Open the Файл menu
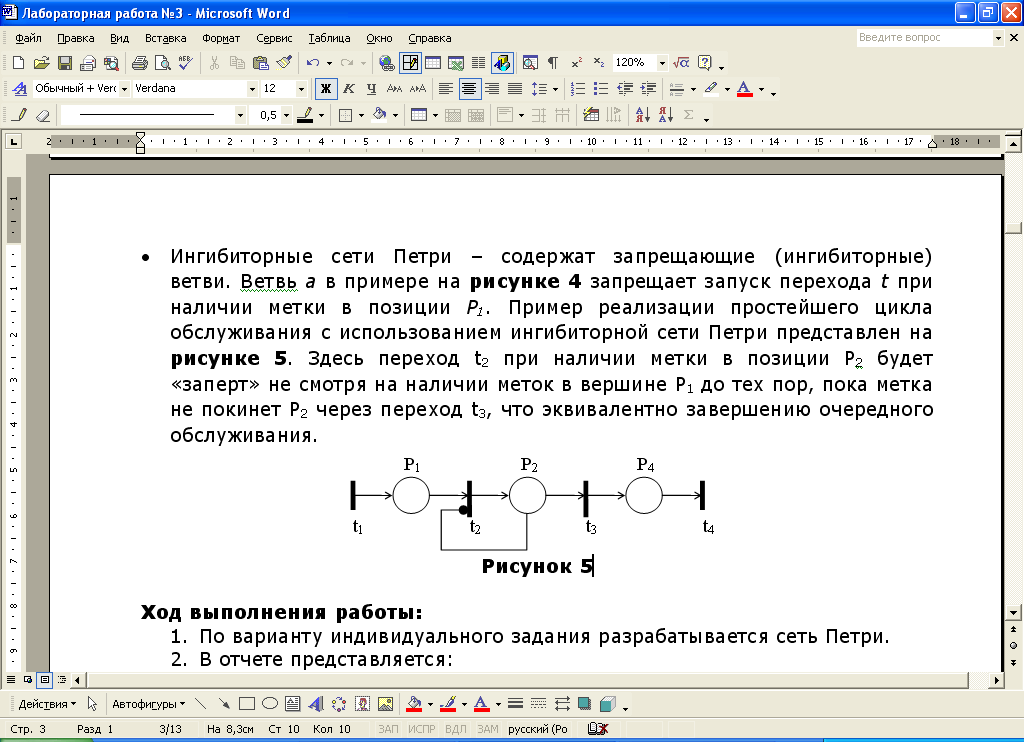 [29, 38]
